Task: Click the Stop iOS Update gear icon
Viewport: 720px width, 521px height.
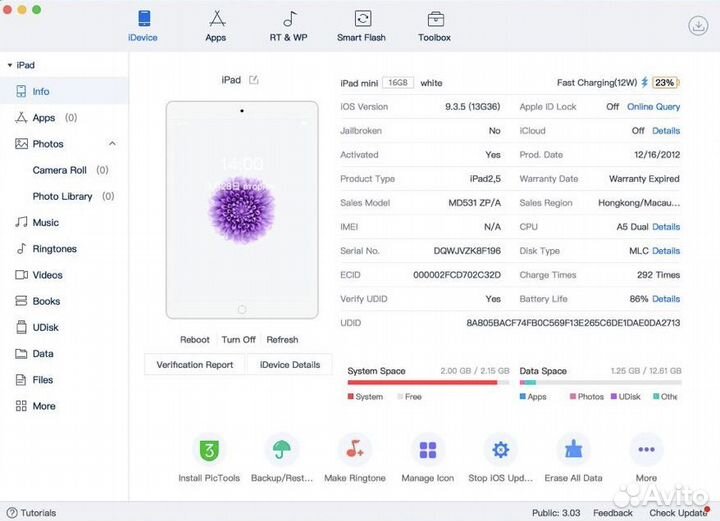Action: coord(500,450)
